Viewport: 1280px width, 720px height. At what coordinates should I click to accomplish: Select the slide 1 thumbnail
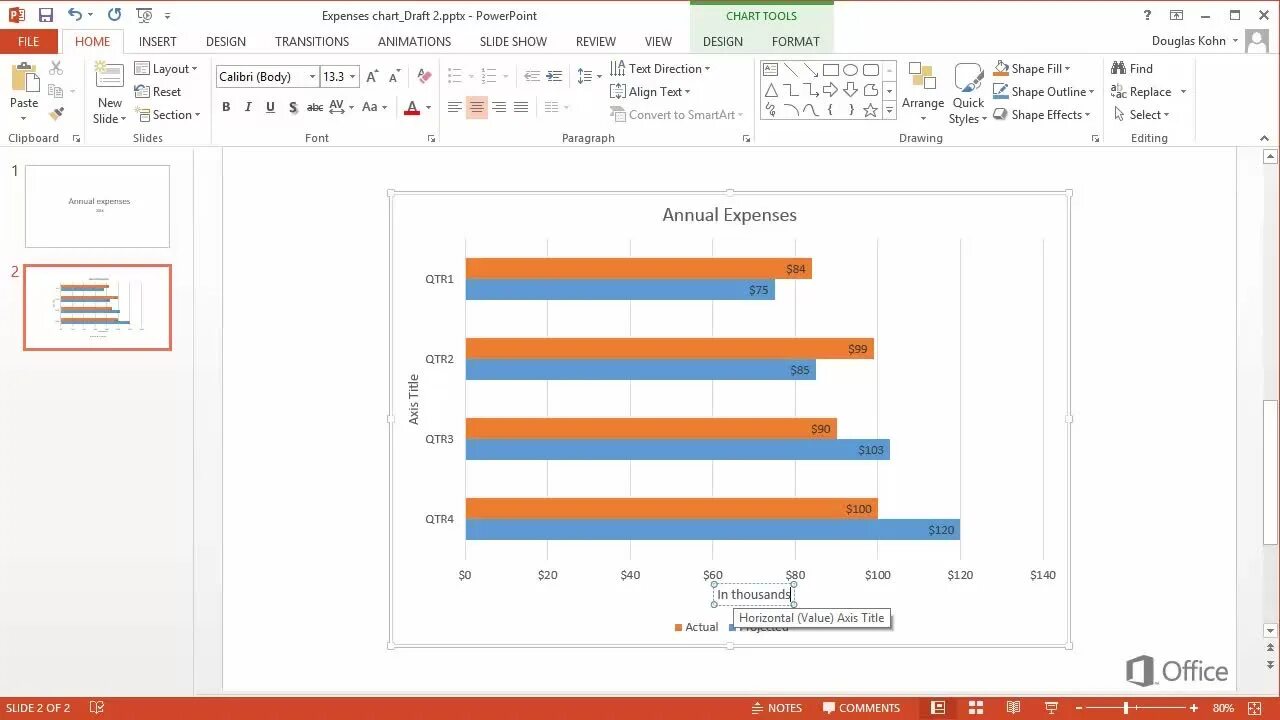click(x=97, y=206)
